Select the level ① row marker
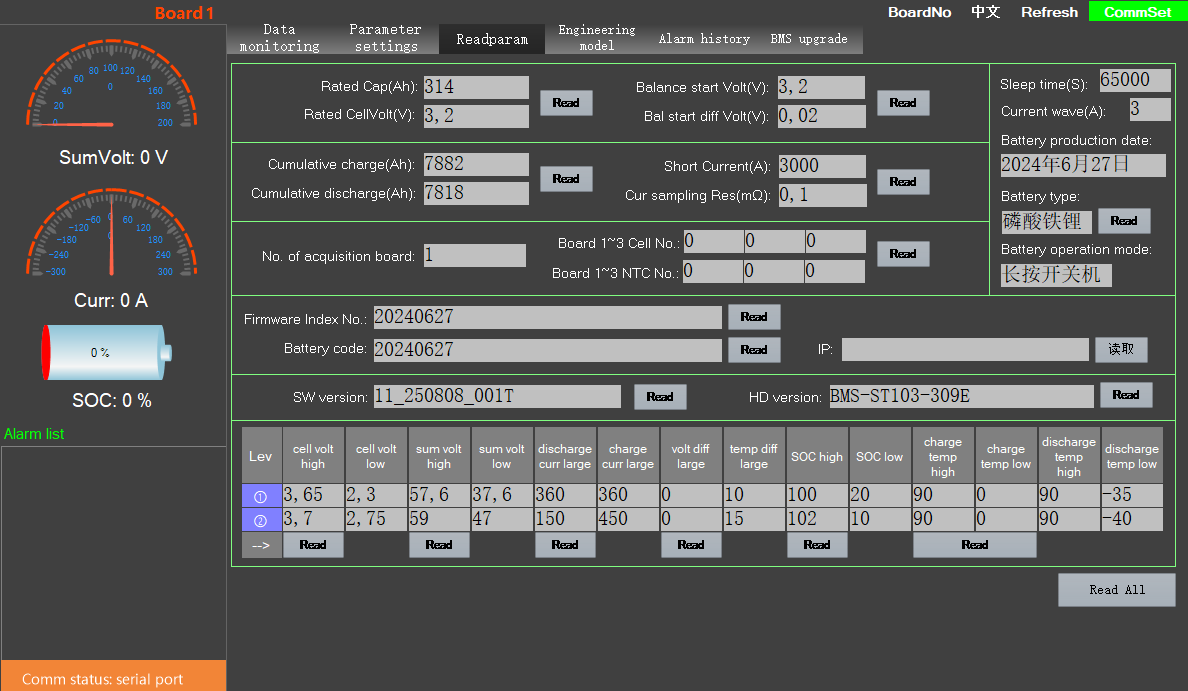The height and width of the screenshot is (691, 1188). (x=260, y=495)
